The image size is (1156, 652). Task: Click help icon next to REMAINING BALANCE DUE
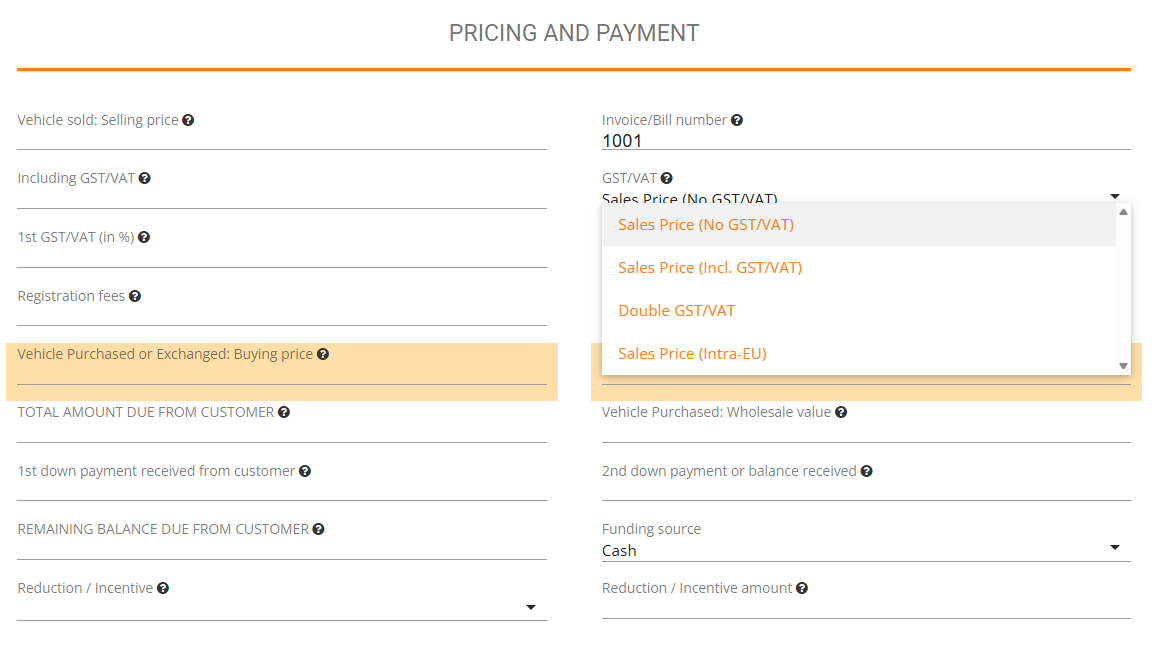[319, 529]
